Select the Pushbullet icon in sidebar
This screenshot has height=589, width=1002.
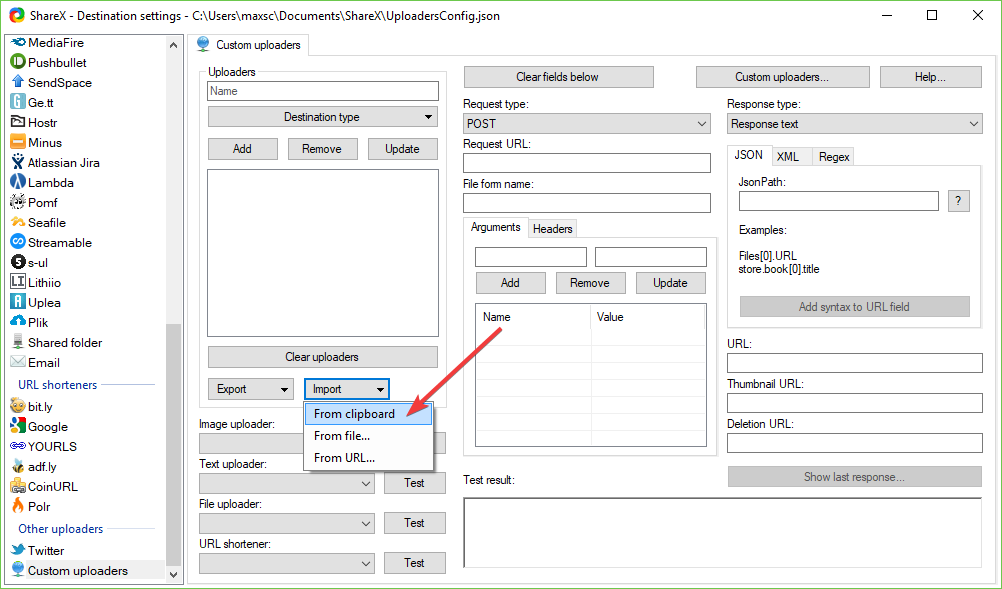point(18,62)
